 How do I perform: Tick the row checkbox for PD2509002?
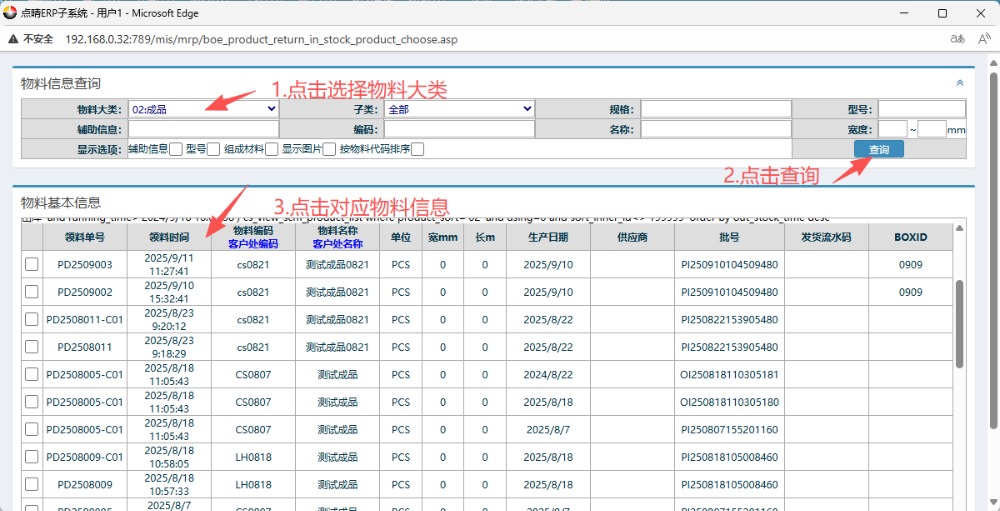point(32,292)
